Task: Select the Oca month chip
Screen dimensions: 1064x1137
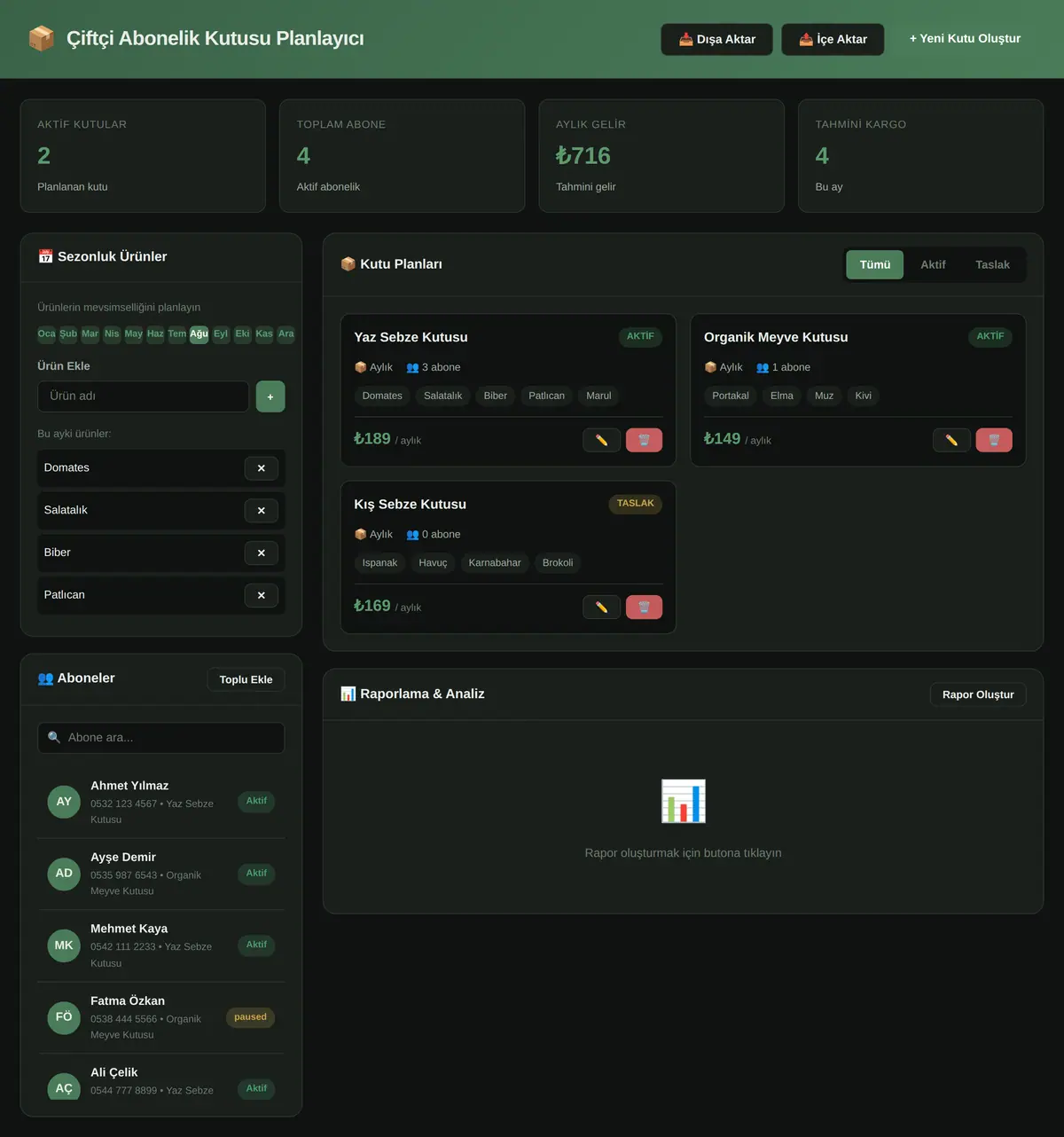Action: tap(46, 334)
